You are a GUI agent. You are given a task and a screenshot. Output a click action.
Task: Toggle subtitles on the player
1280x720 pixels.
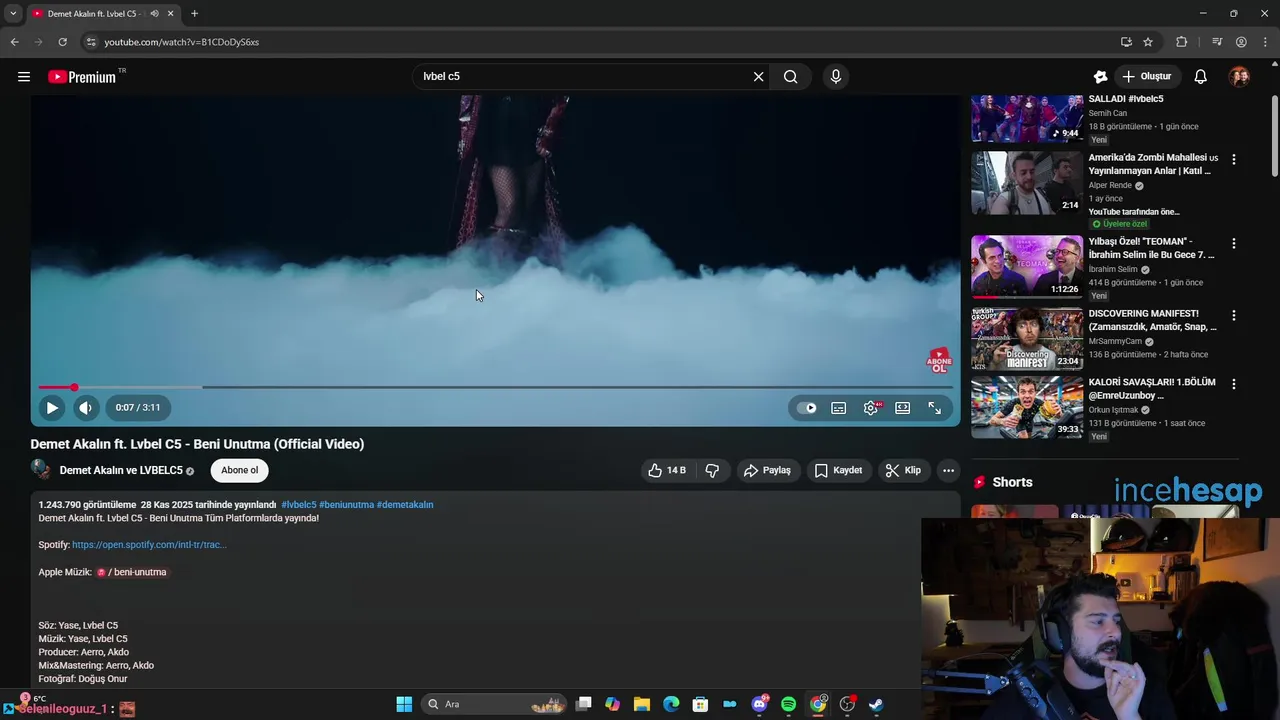coord(839,407)
